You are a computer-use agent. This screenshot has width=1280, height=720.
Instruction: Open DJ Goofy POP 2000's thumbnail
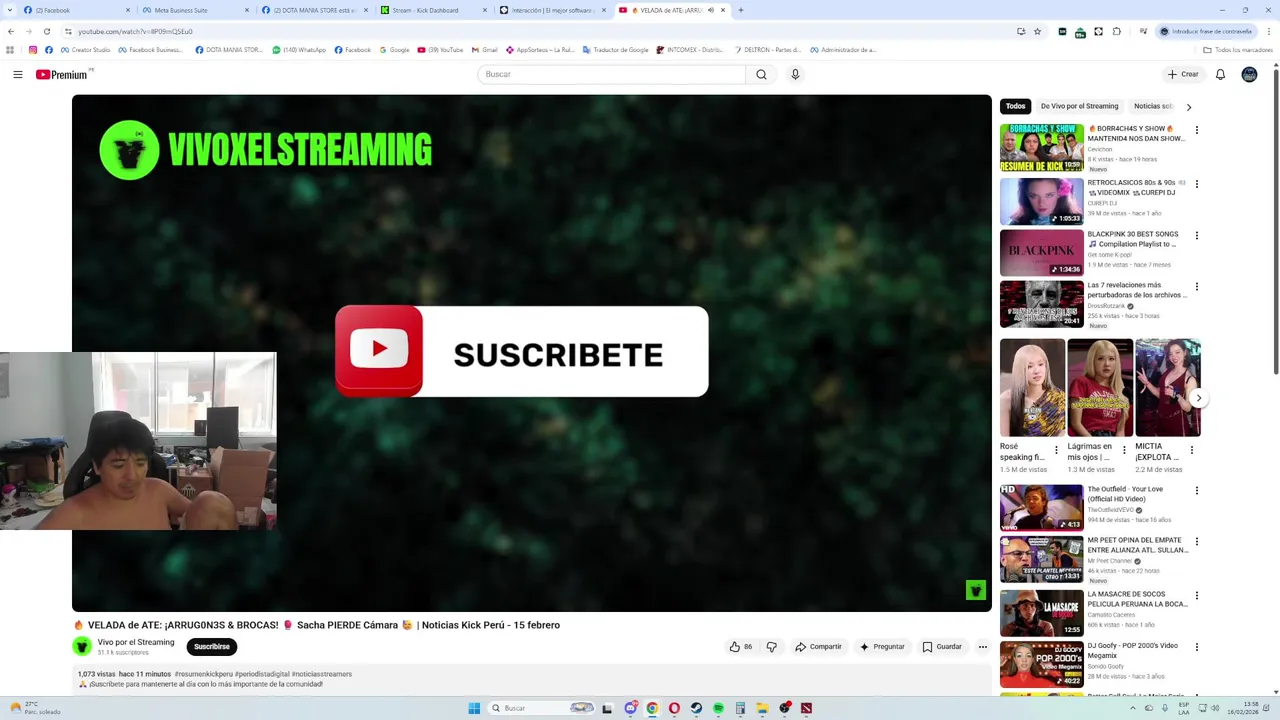1042,665
